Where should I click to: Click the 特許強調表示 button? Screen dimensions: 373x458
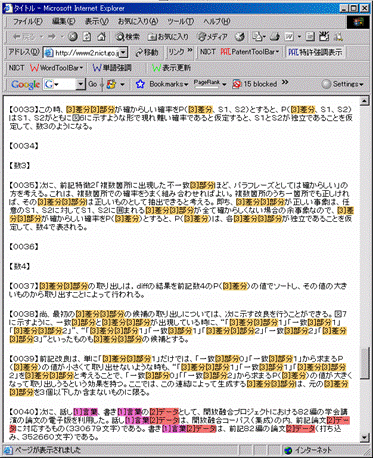tap(315, 52)
